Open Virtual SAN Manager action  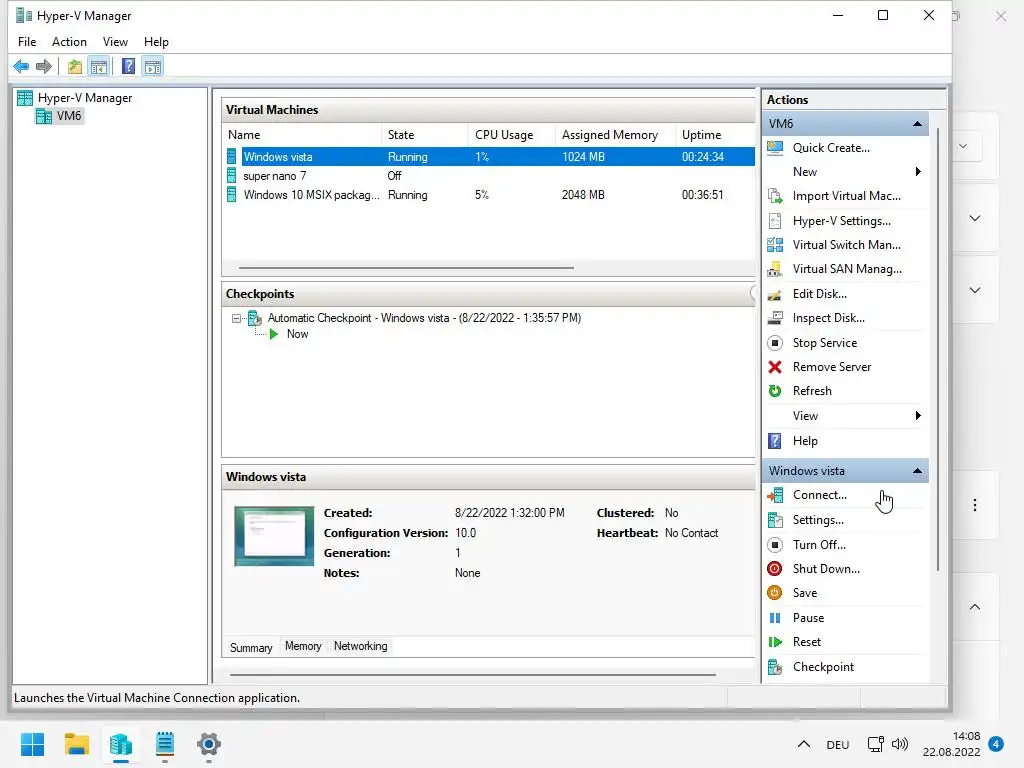click(845, 269)
